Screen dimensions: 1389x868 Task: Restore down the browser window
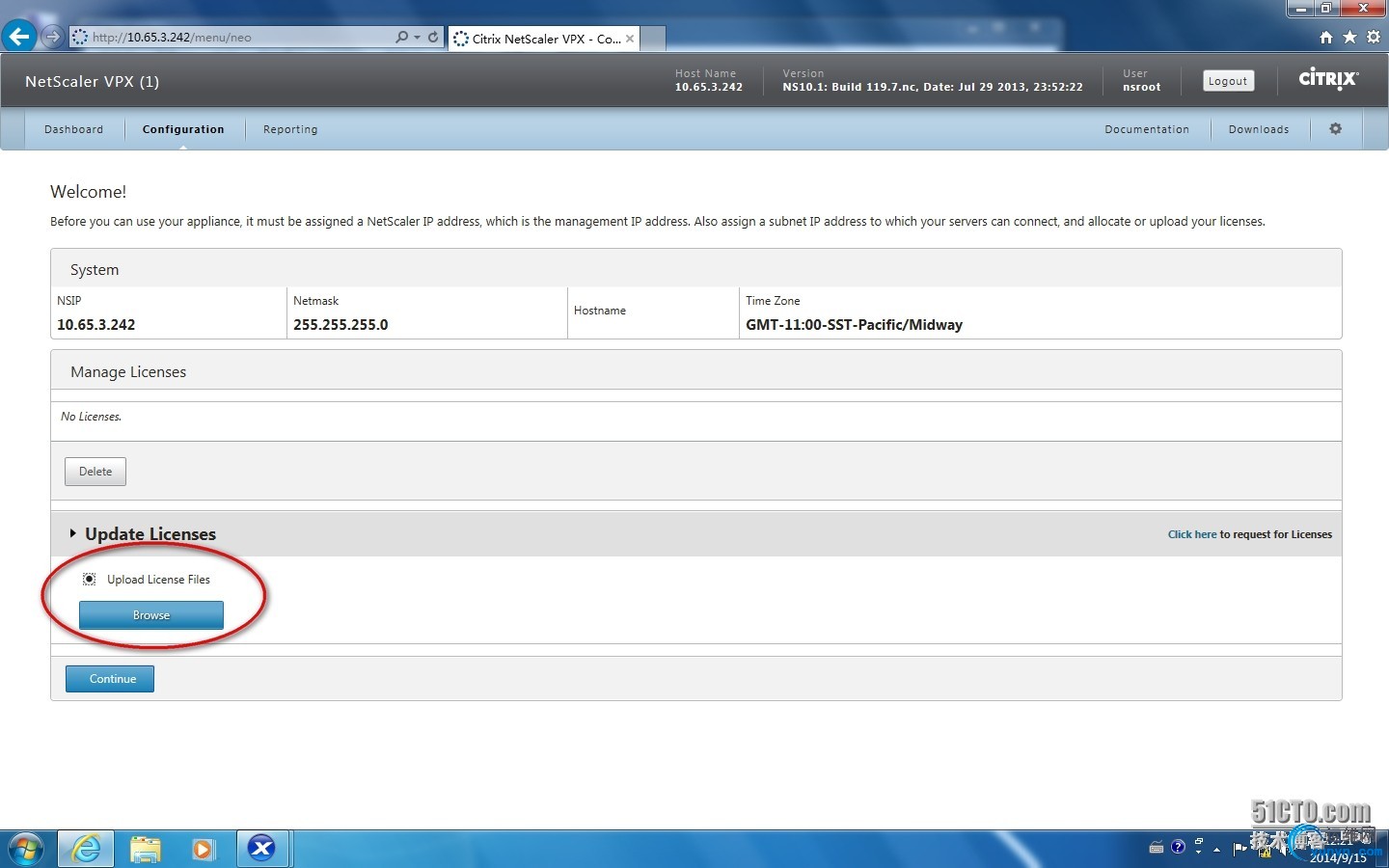(1326, 8)
